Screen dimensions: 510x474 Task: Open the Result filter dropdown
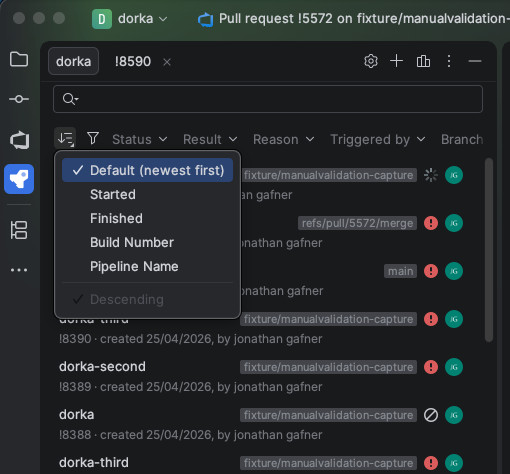[210, 139]
